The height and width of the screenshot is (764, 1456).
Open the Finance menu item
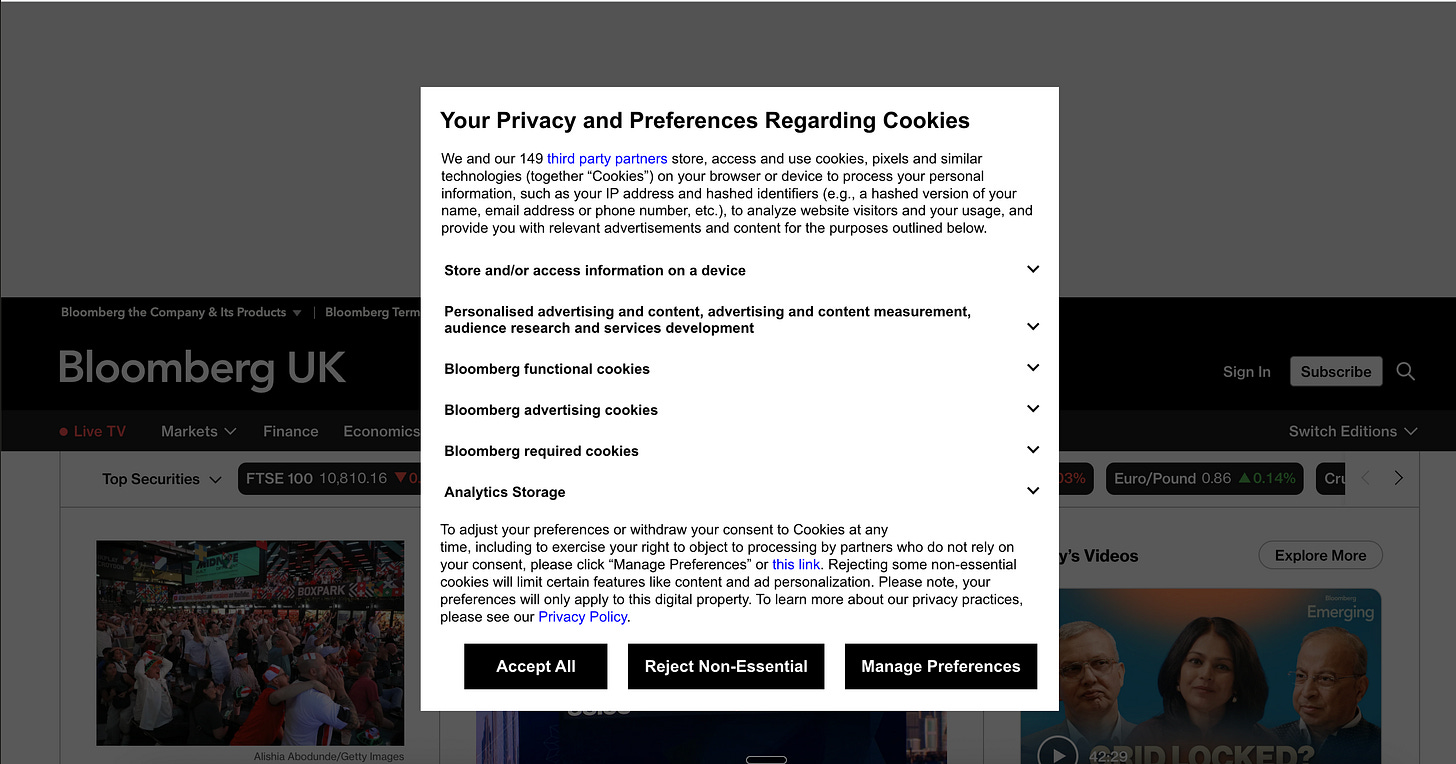[290, 431]
